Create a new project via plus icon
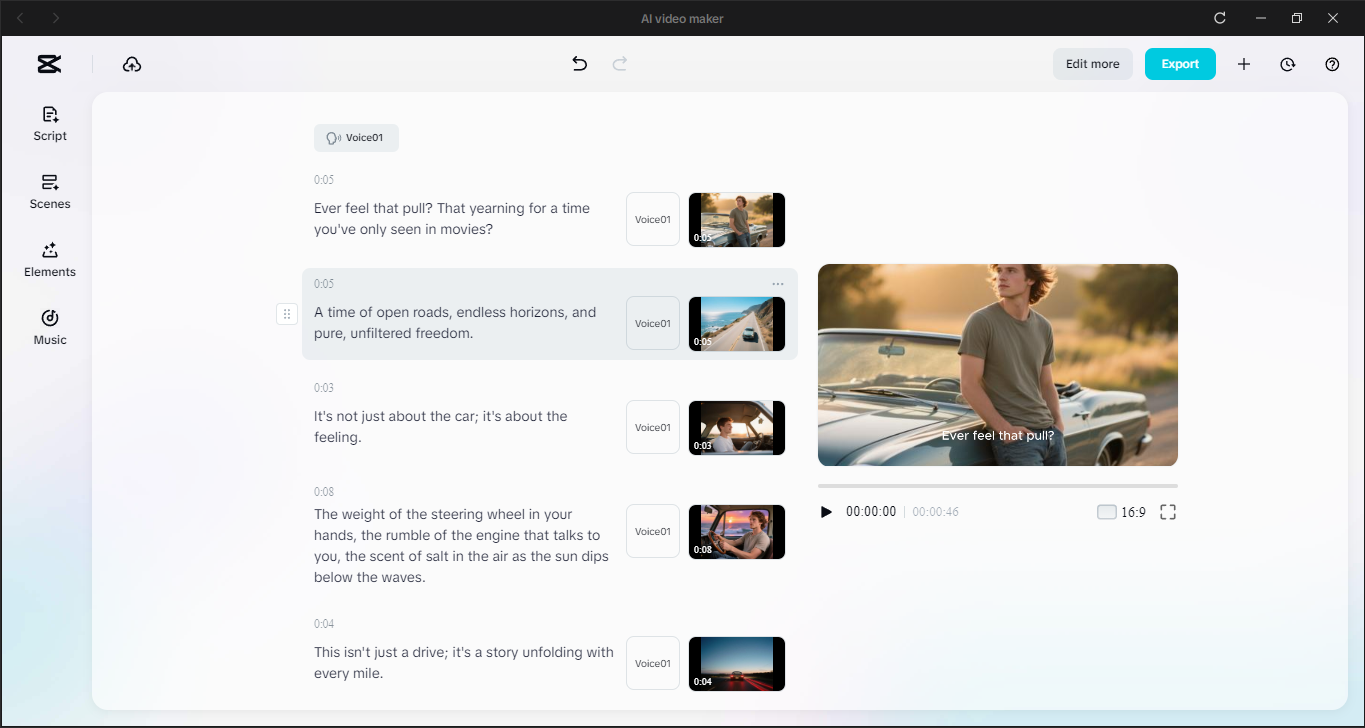This screenshot has height=728, width=1365. coord(1244,63)
